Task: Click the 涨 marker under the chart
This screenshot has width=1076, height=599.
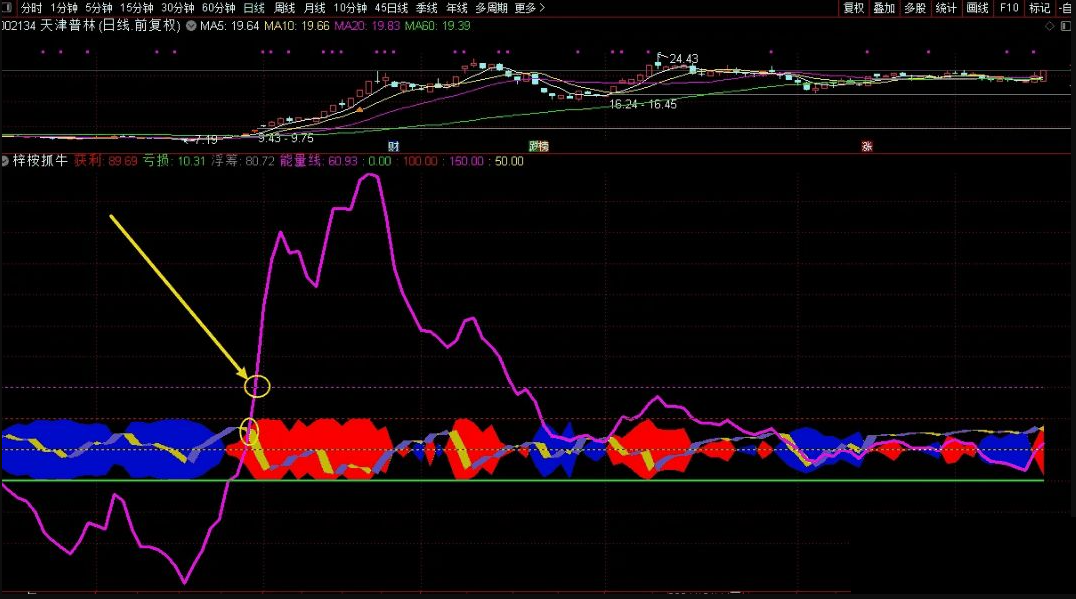Action: pos(867,146)
